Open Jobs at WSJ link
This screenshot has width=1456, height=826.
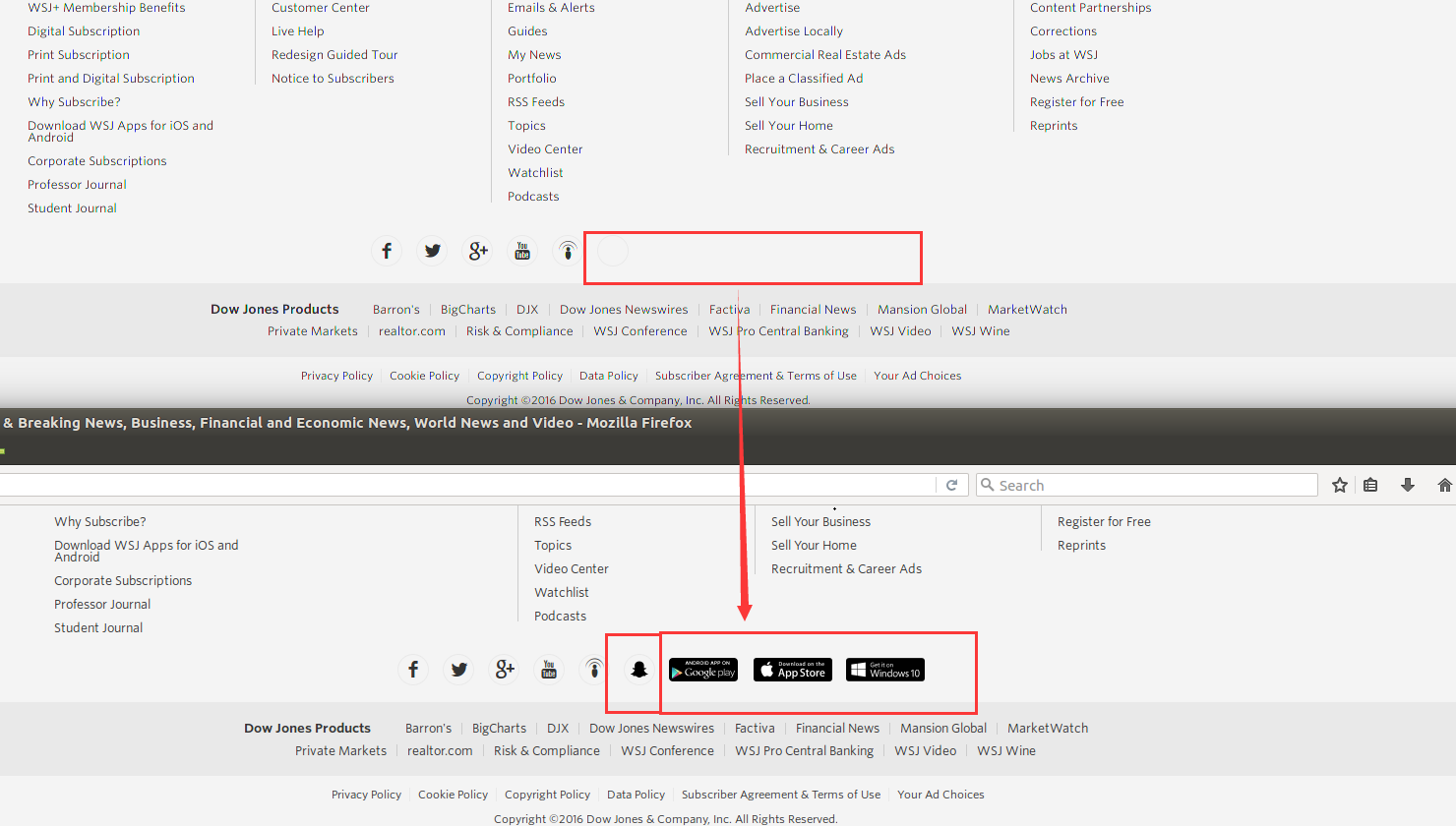coord(1063,55)
